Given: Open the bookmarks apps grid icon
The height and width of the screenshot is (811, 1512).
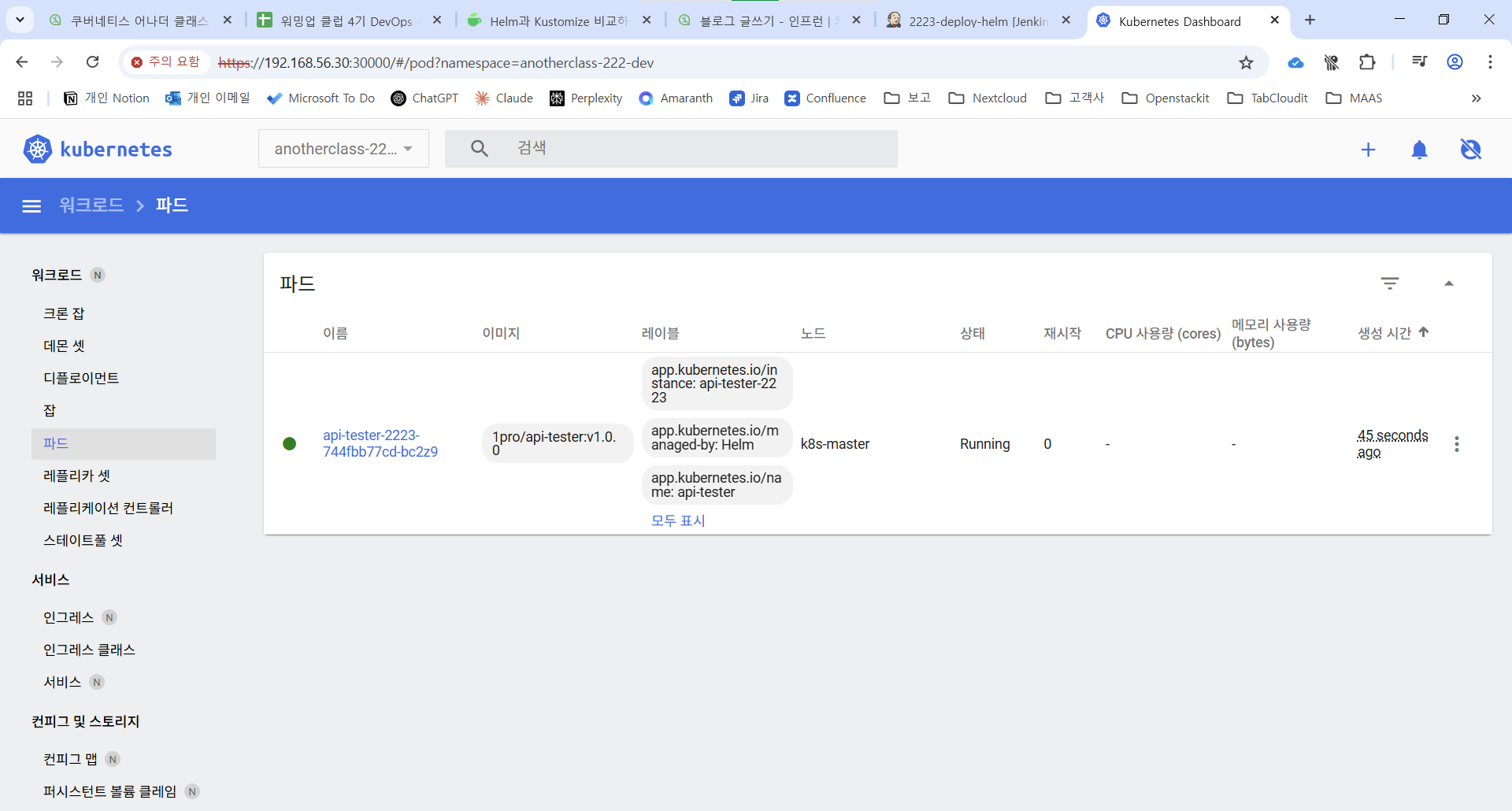Looking at the screenshot, I should 25,98.
